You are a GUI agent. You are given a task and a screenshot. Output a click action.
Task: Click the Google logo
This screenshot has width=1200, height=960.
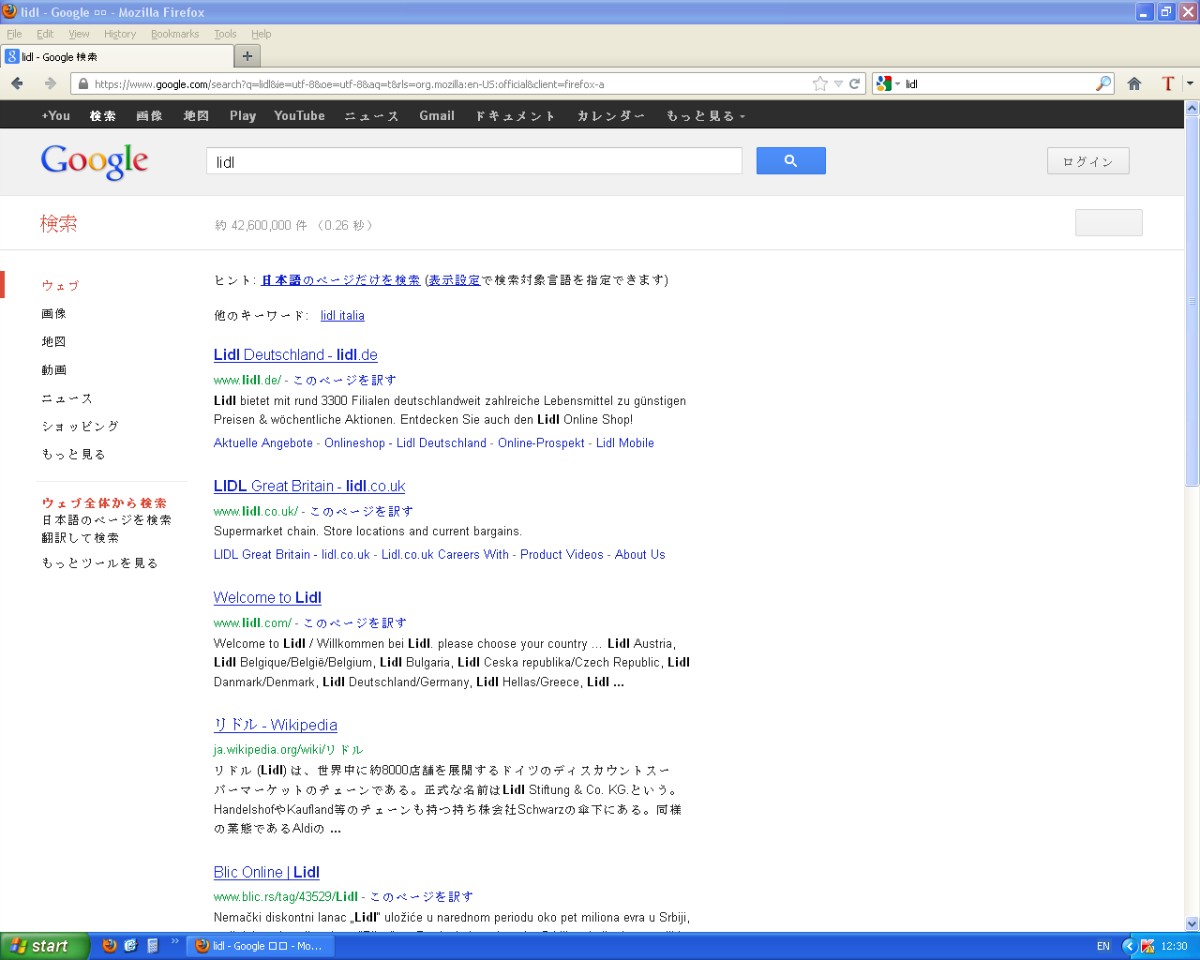coord(95,162)
